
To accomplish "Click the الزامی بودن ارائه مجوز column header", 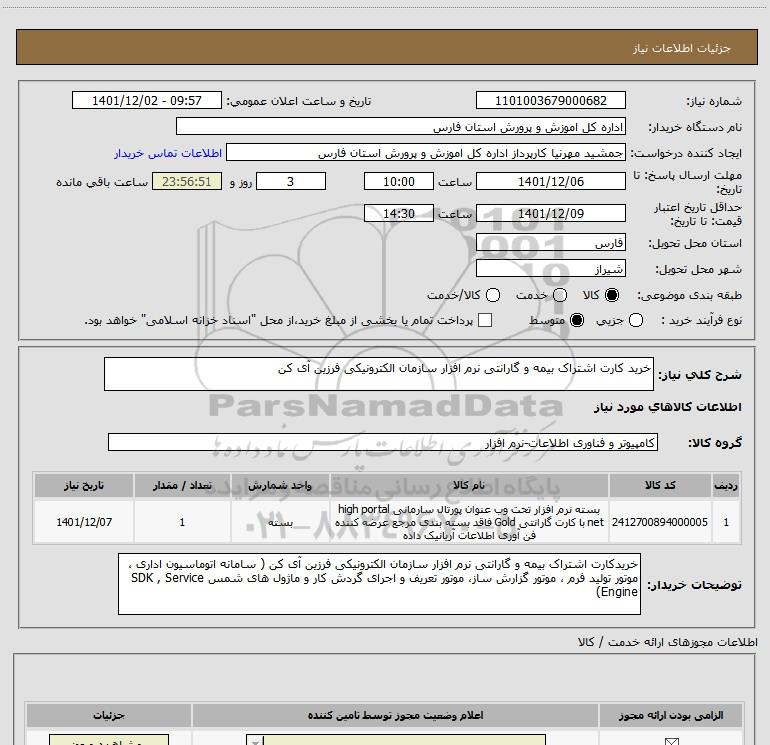I will 671,715.
